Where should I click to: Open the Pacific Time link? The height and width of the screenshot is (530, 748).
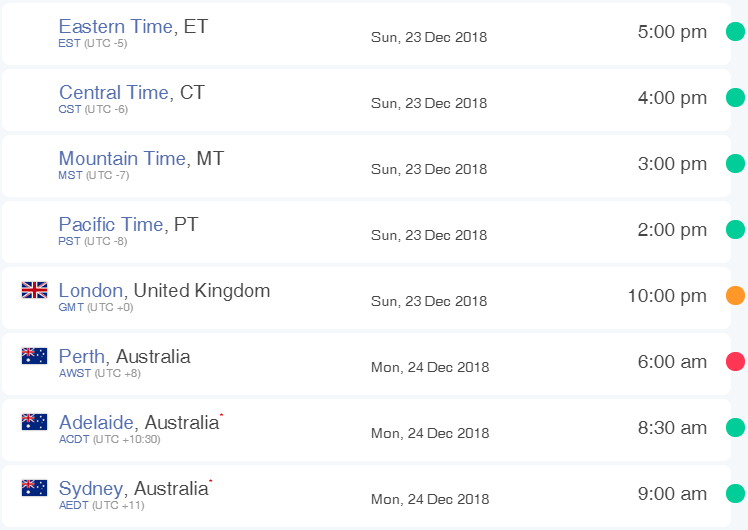111,224
